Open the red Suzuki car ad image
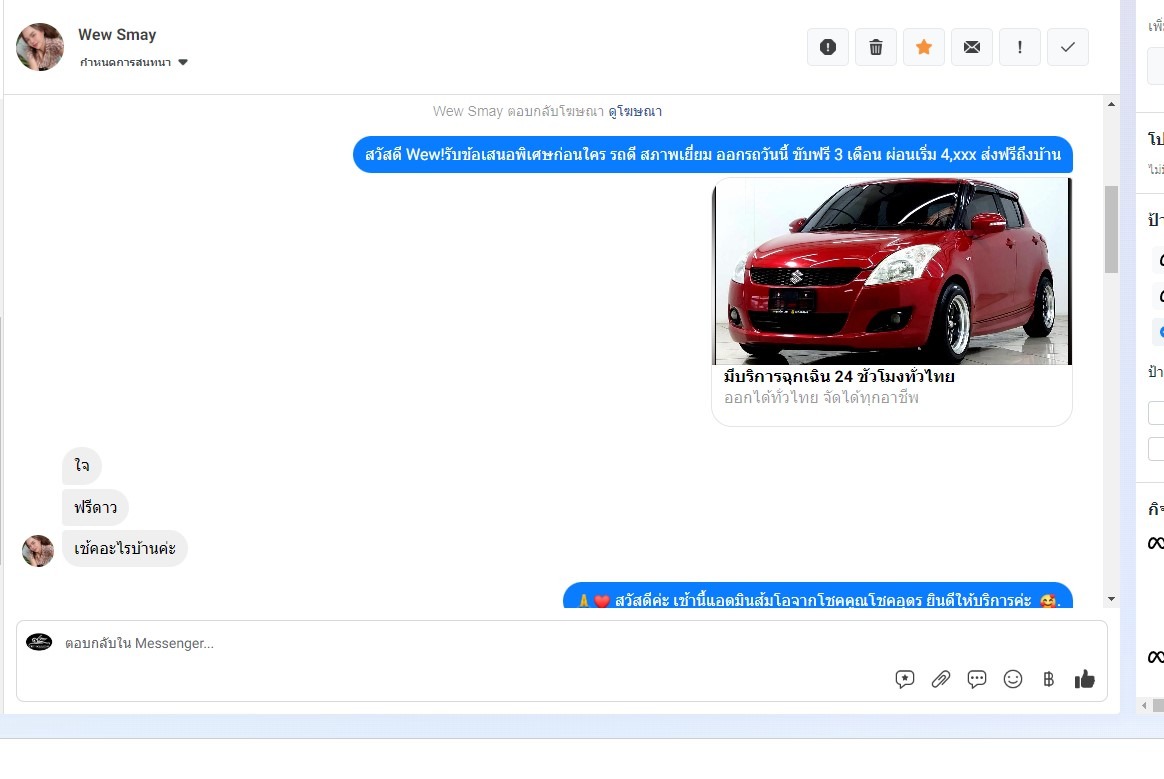1164x779 pixels. (891, 271)
